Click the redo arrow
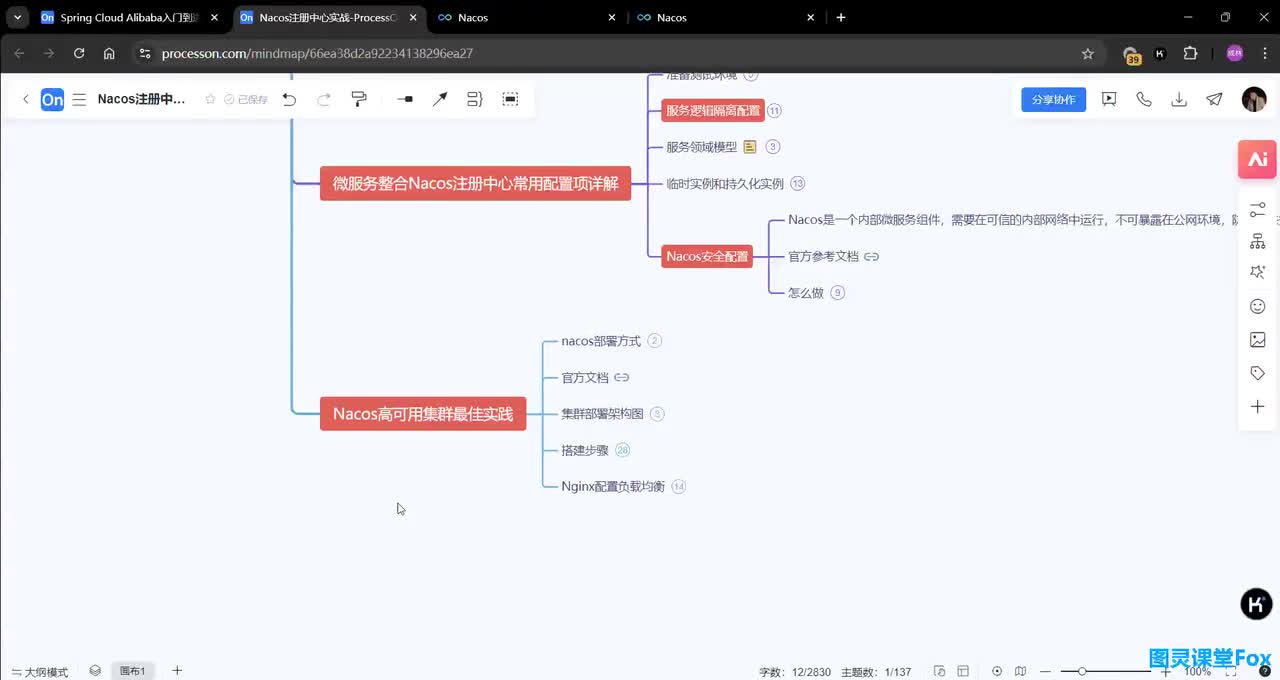Screen dimensions: 1280x680 click(324, 99)
